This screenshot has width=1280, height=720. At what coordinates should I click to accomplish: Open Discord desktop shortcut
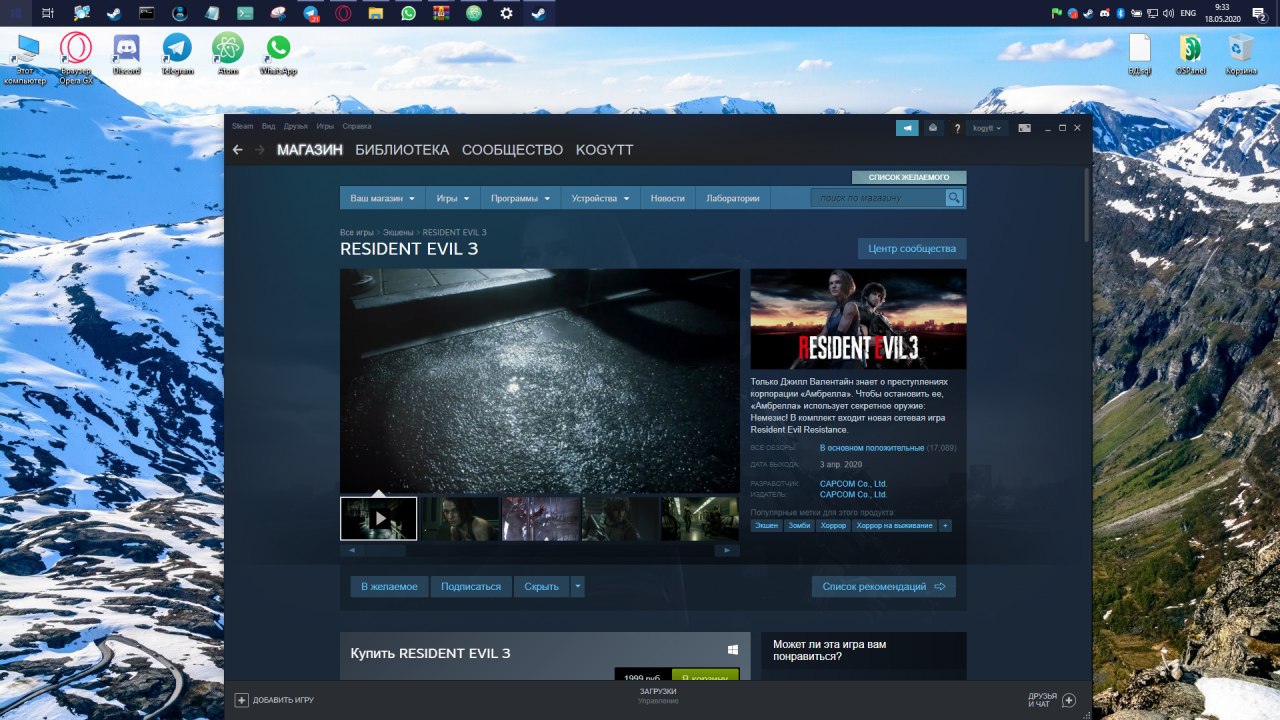(126, 54)
